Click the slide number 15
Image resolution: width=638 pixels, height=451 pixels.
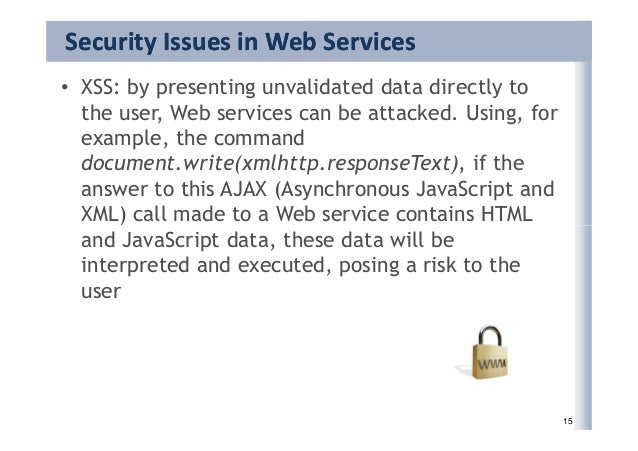coord(568,421)
